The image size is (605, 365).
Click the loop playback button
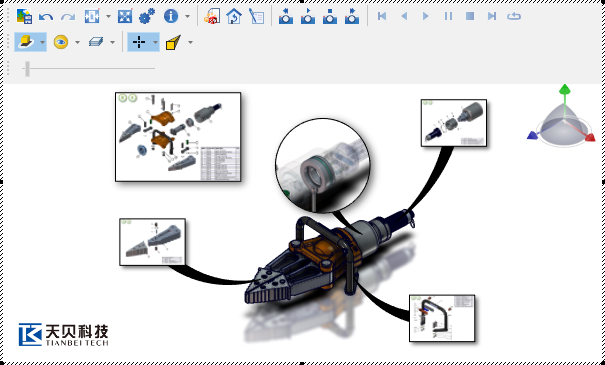514,16
